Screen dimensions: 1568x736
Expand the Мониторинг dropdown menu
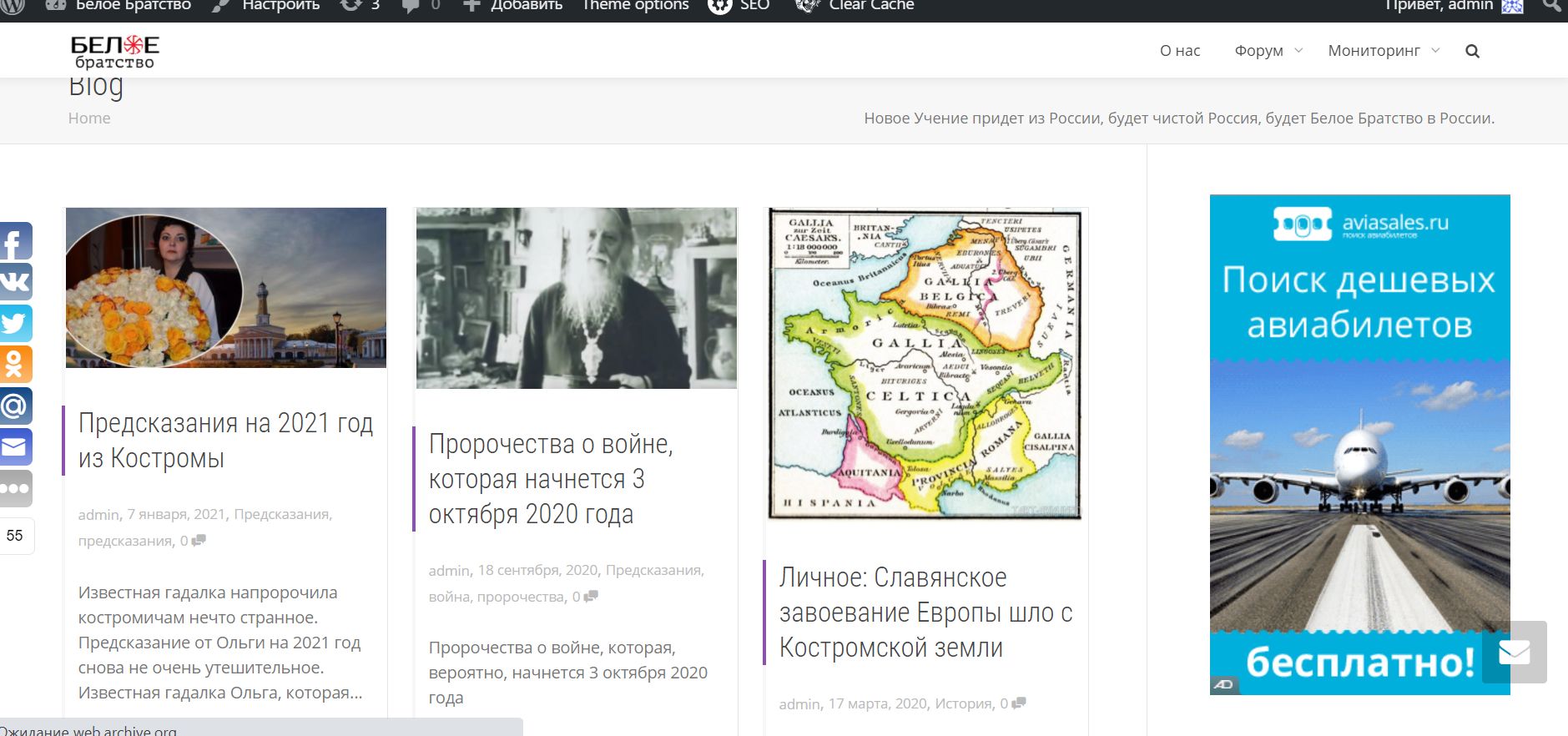coord(1383,51)
